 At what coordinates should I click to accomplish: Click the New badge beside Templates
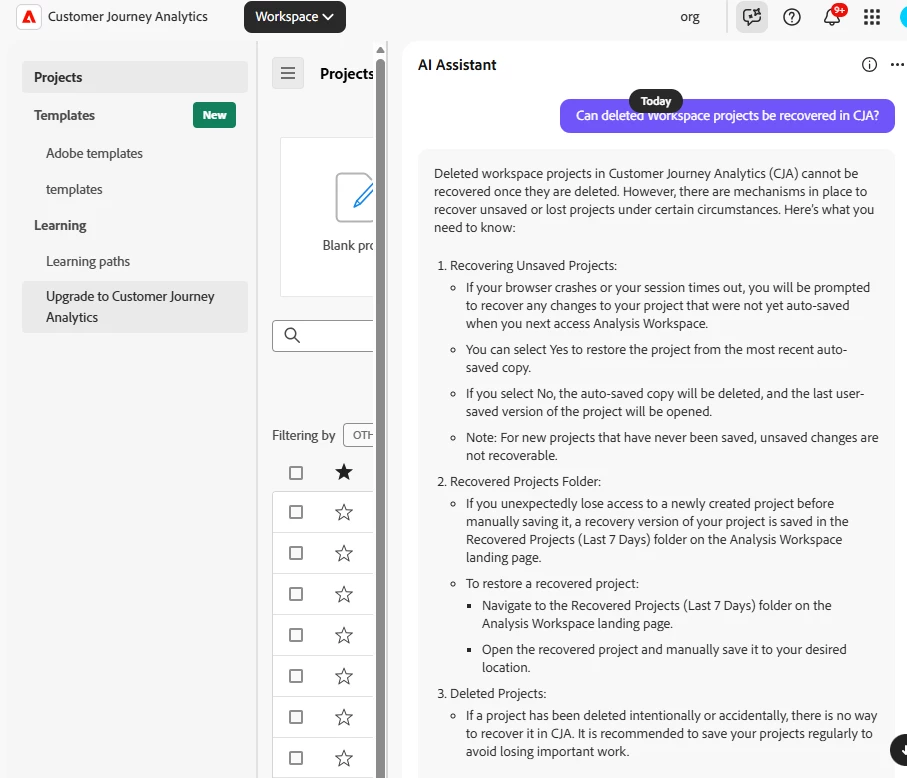[214, 115]
